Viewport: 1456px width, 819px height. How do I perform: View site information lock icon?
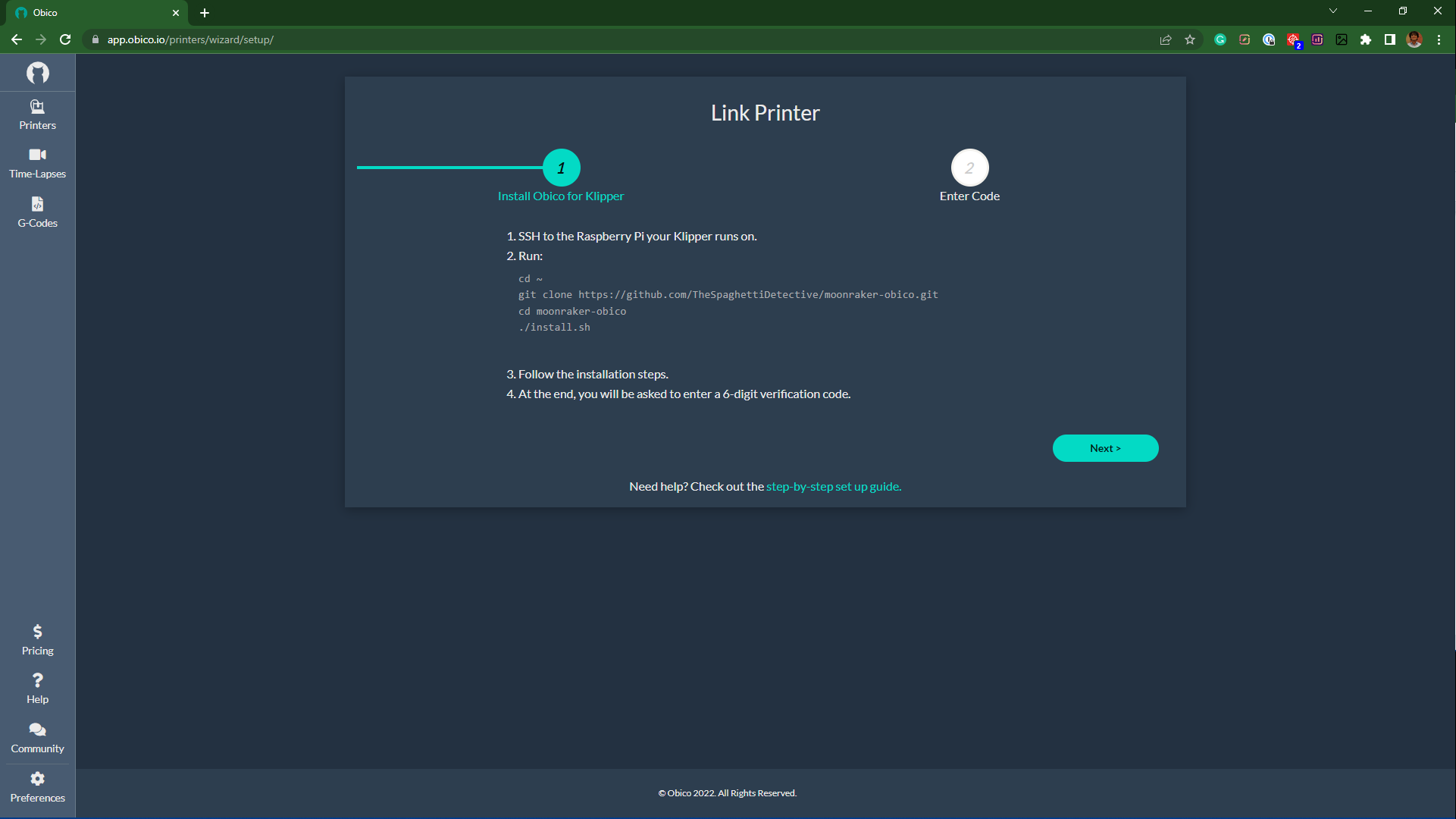96,39
